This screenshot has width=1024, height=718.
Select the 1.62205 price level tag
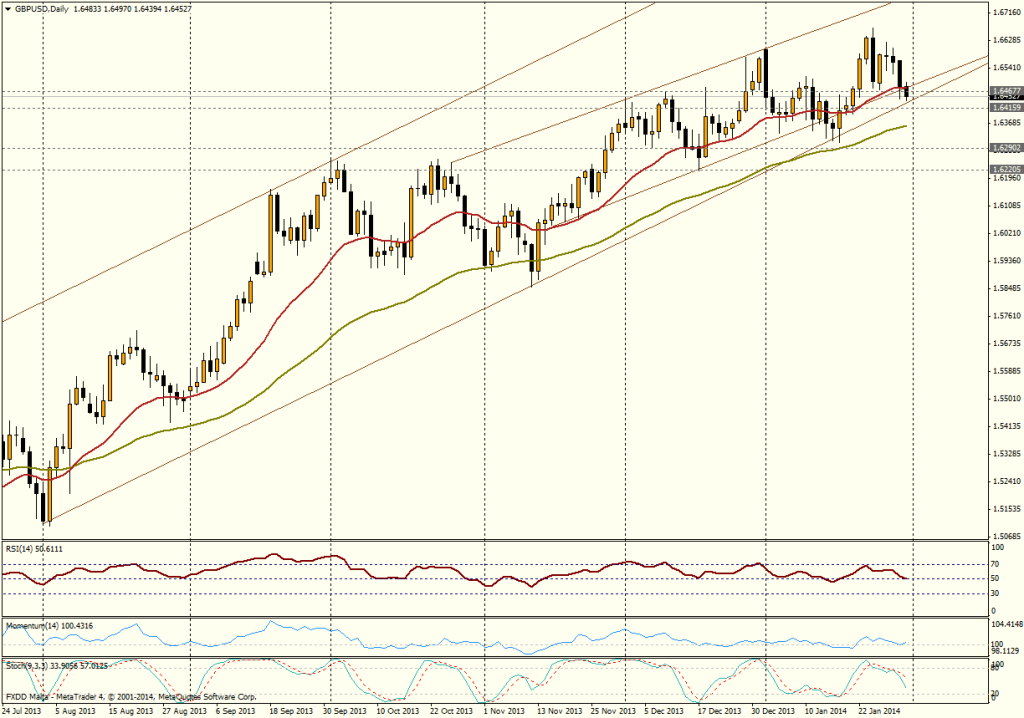[x=1005, y=170]
